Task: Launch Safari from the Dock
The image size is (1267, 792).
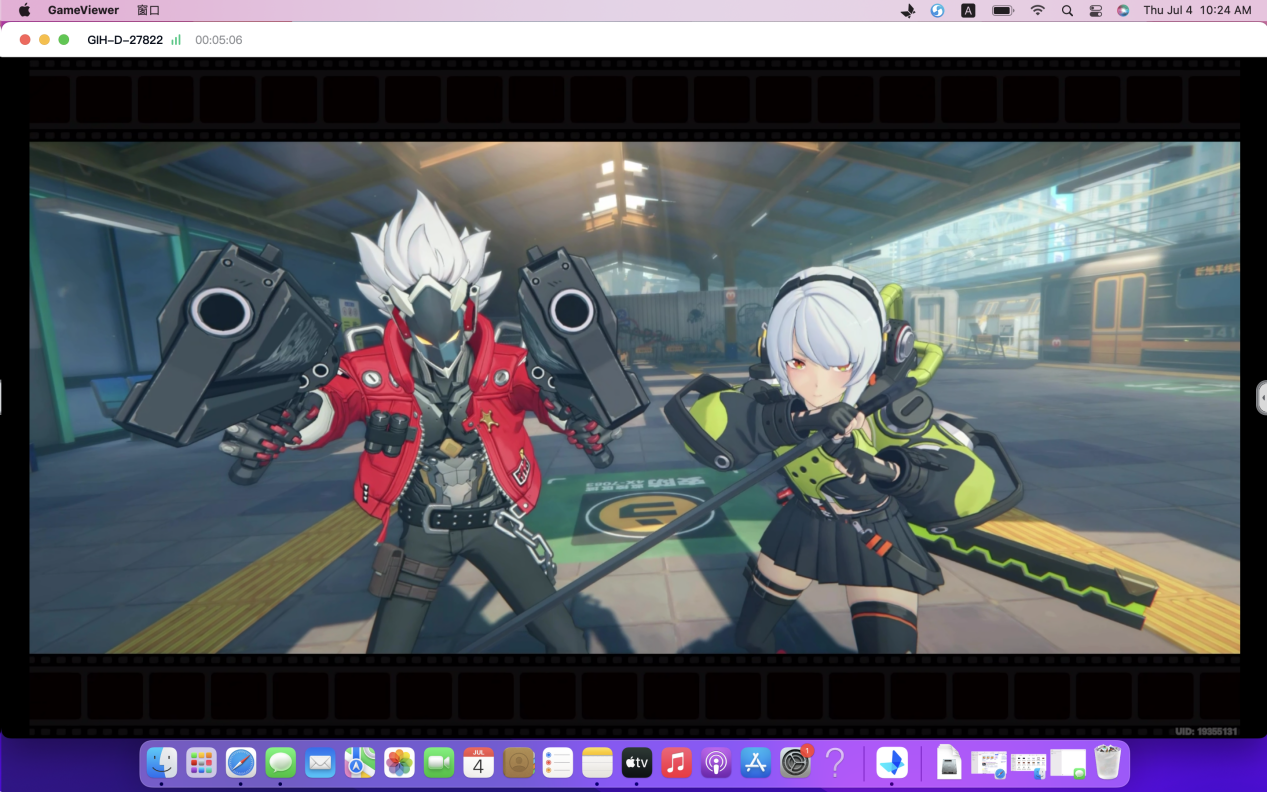Action: [x=241, y=763]
